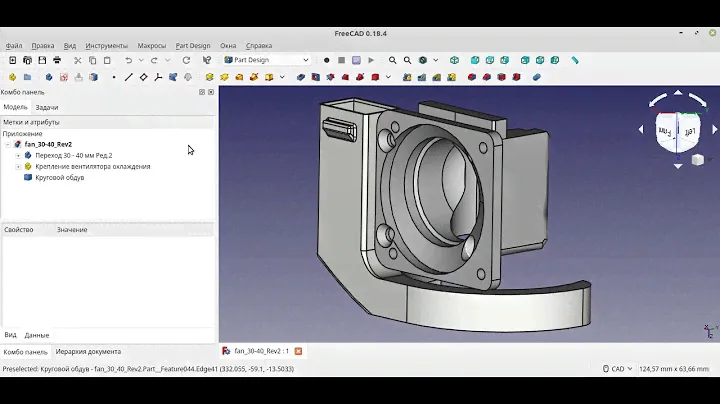
Task: Switch to the Данные properties tab
Action: [37, 335]
